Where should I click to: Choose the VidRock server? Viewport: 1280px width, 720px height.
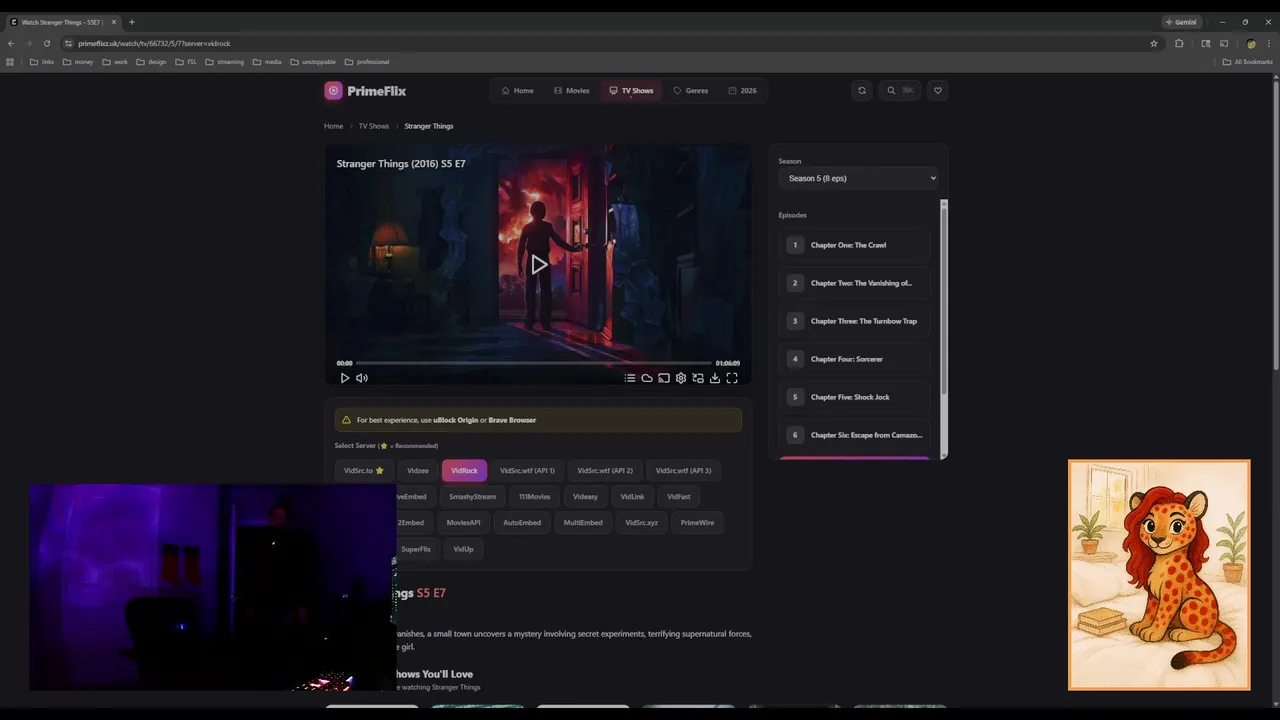465,471
